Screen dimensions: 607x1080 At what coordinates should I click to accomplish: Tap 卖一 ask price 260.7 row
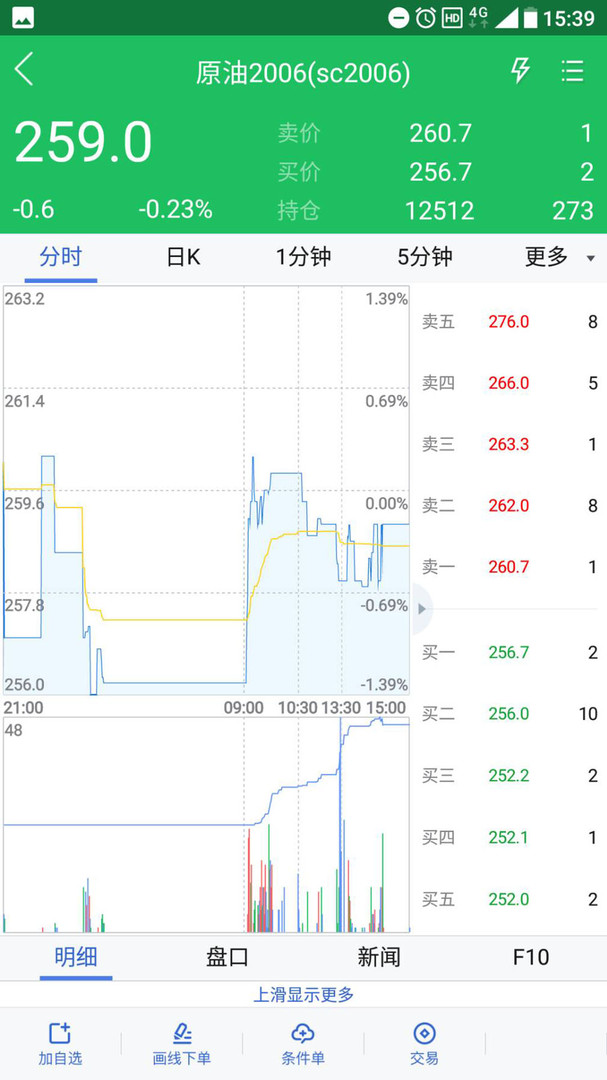(x=510, y=567)
